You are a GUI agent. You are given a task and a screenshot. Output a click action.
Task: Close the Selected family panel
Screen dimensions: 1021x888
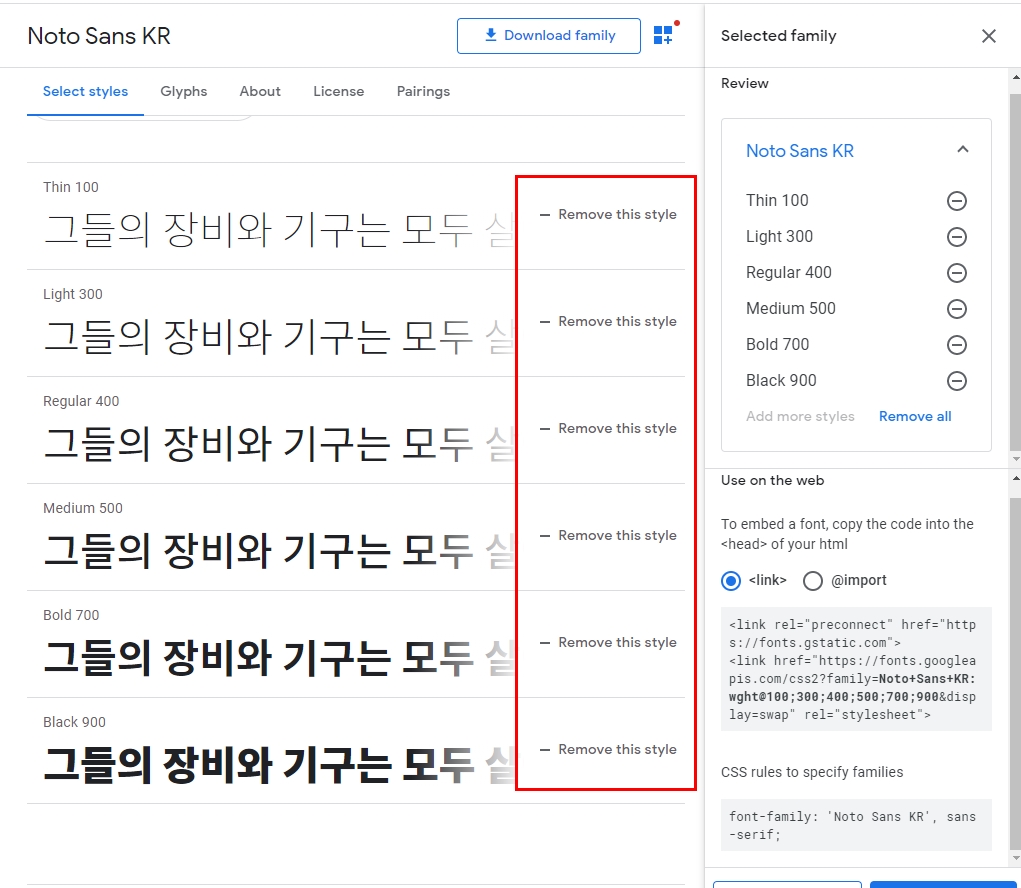[x=988, y=36]
